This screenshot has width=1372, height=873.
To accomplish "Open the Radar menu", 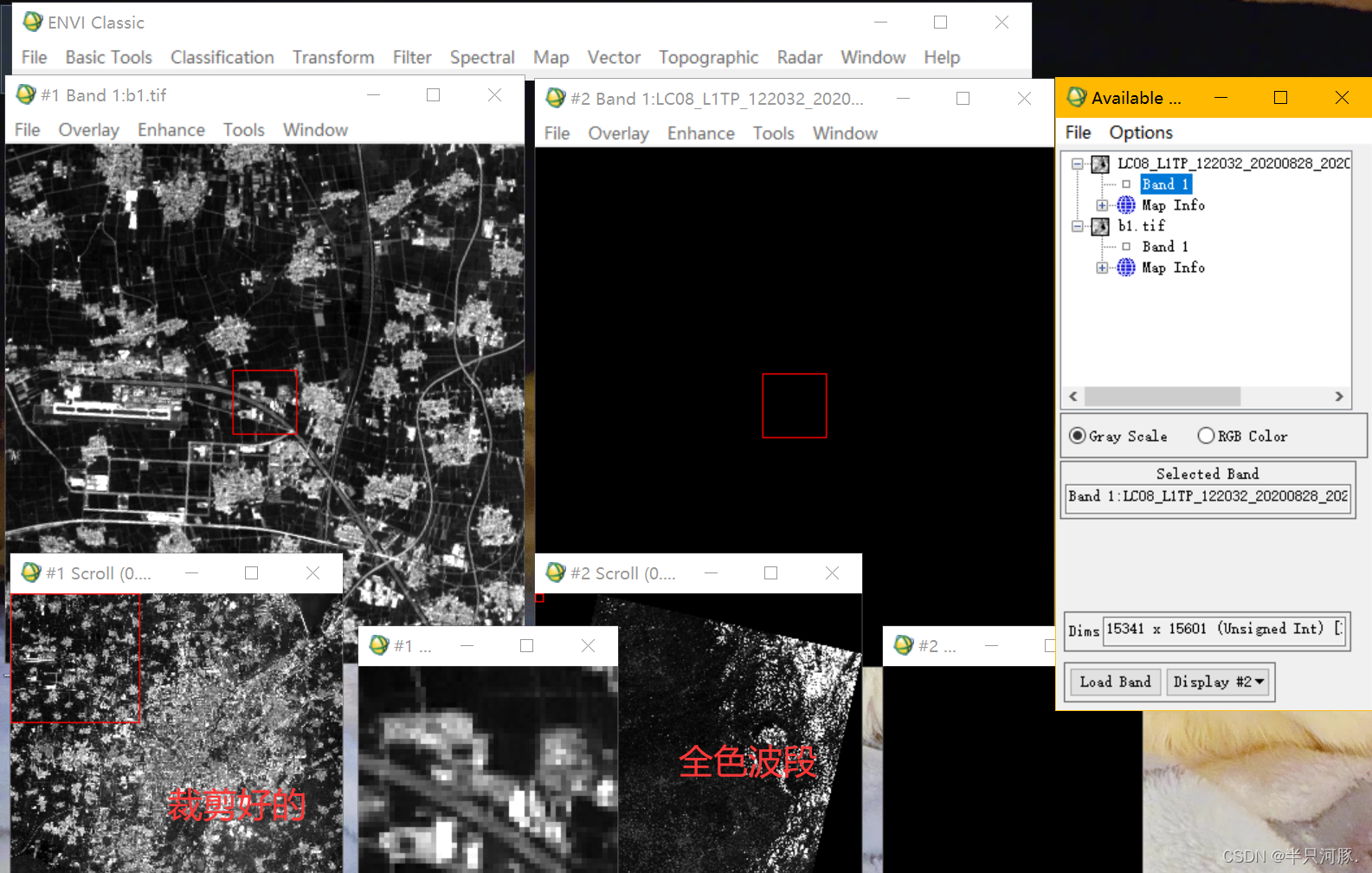I will [799, 57].
